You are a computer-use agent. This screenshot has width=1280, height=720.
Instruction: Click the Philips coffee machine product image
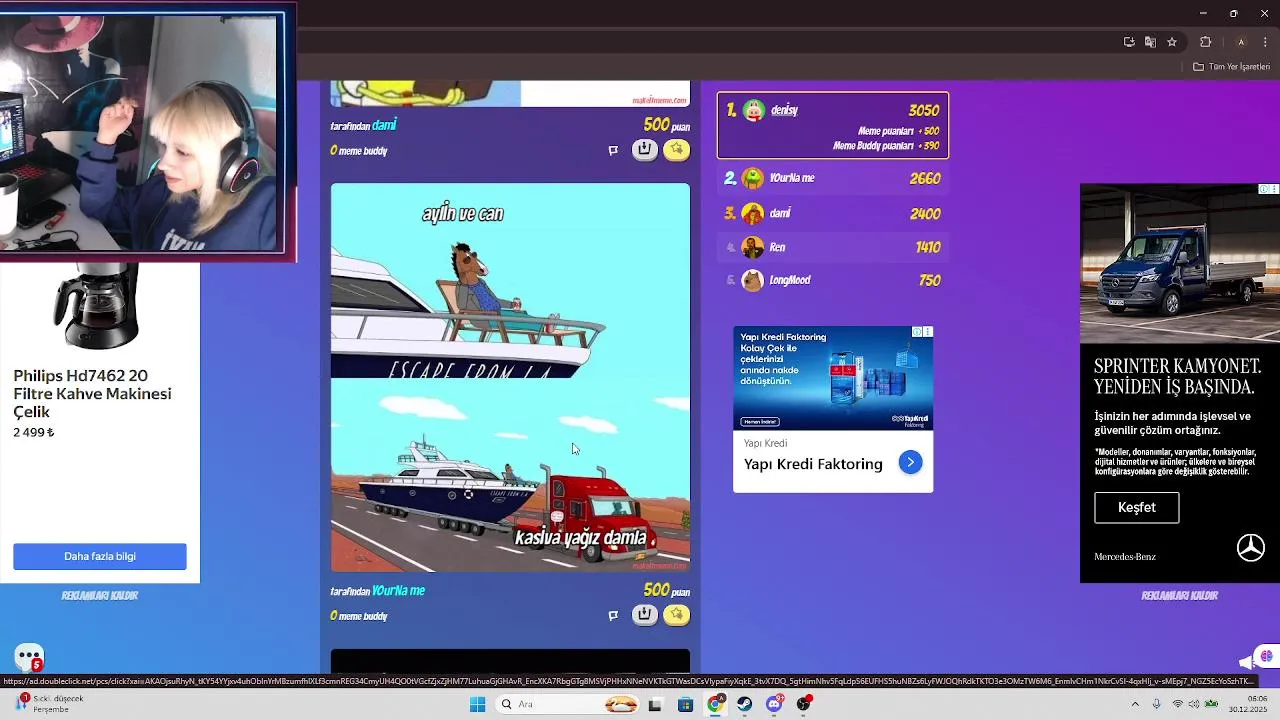(96, 305)
